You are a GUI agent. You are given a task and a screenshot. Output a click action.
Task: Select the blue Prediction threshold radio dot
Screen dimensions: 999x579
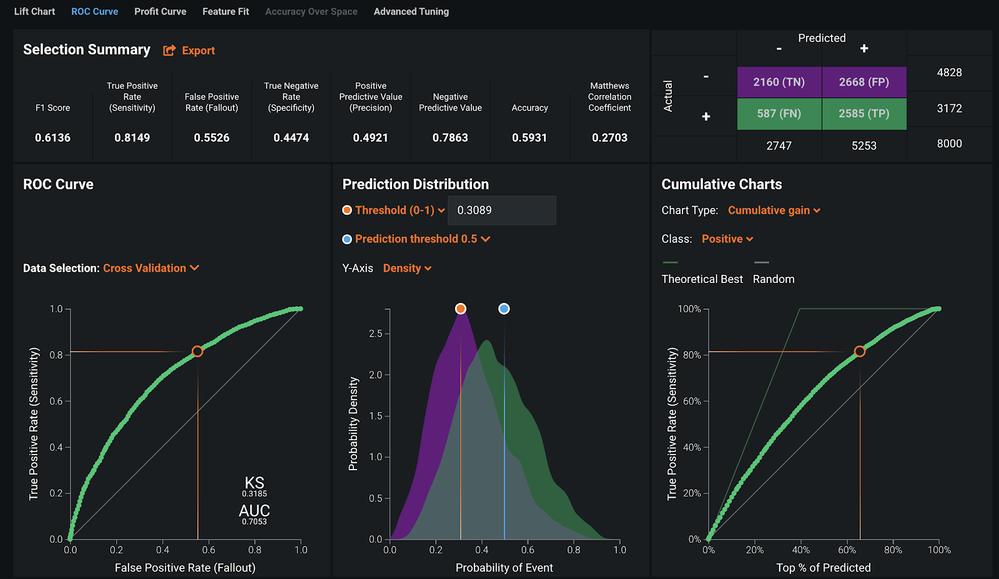coord(347,239)
